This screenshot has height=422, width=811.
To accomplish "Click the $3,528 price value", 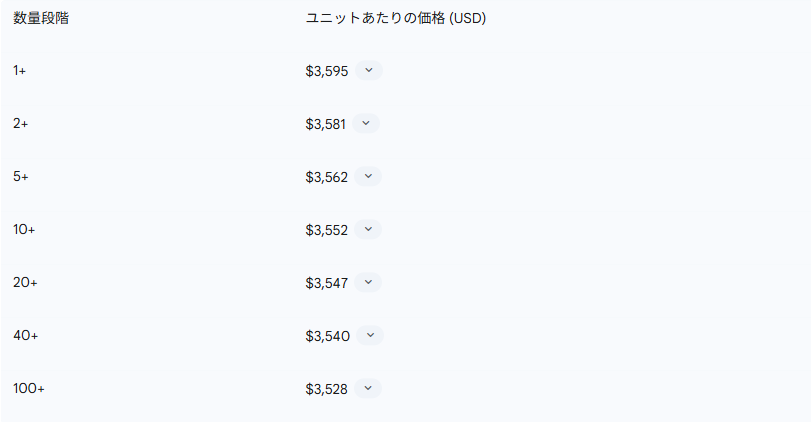I will point(326,389).
